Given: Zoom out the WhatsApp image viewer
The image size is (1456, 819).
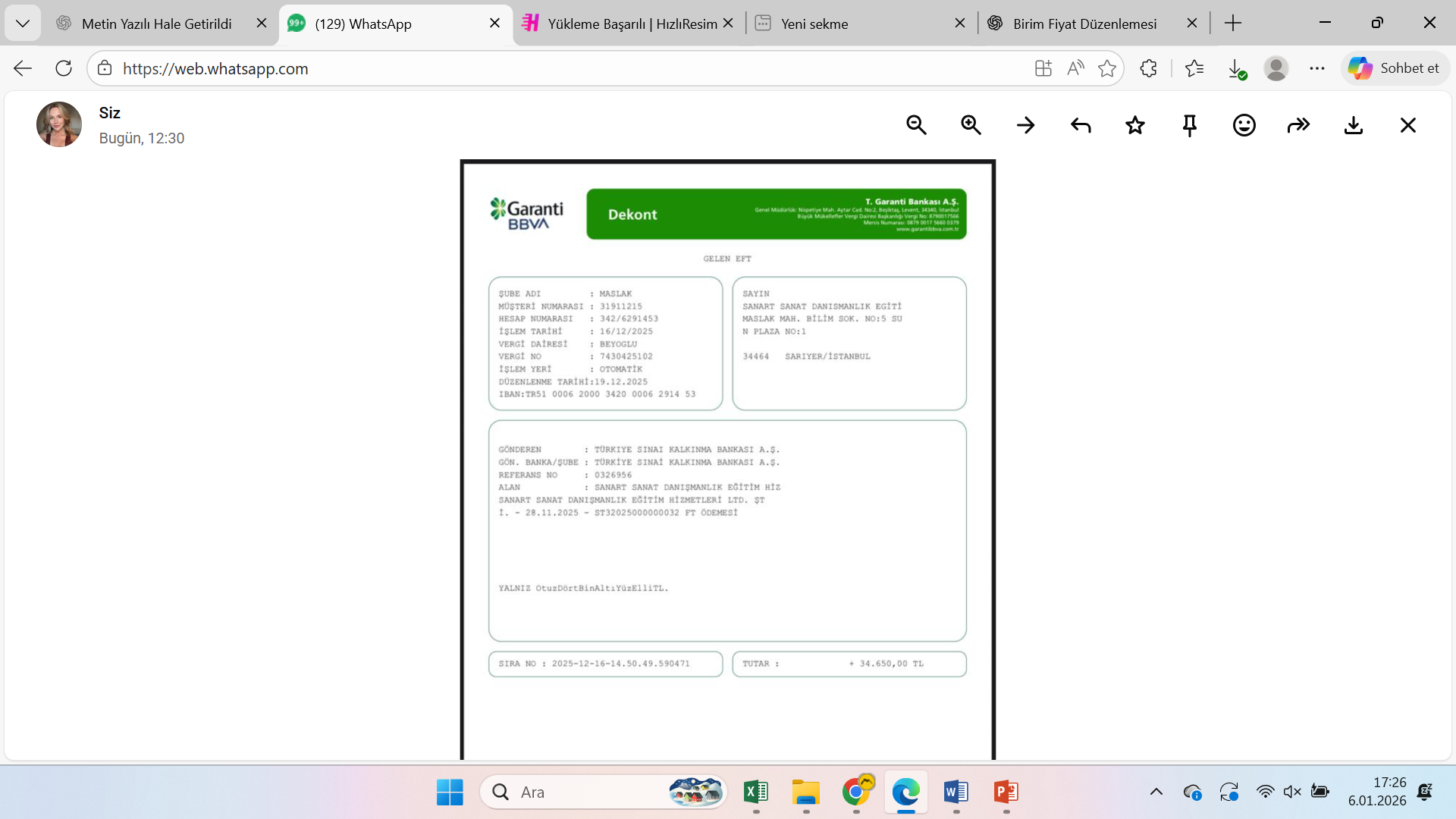Looking at the screenshot, I should (916, 125).
